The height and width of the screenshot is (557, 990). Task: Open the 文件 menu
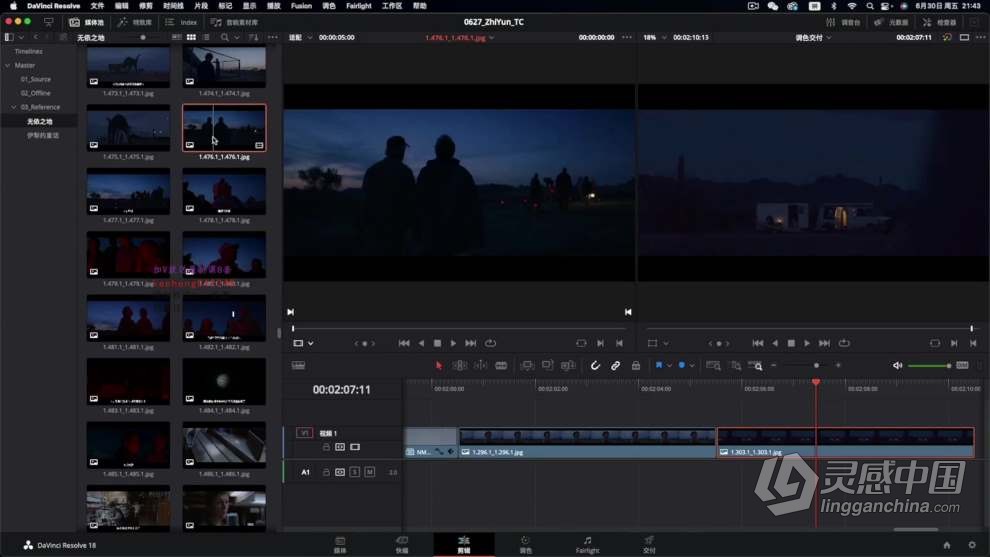click(97, 6)
